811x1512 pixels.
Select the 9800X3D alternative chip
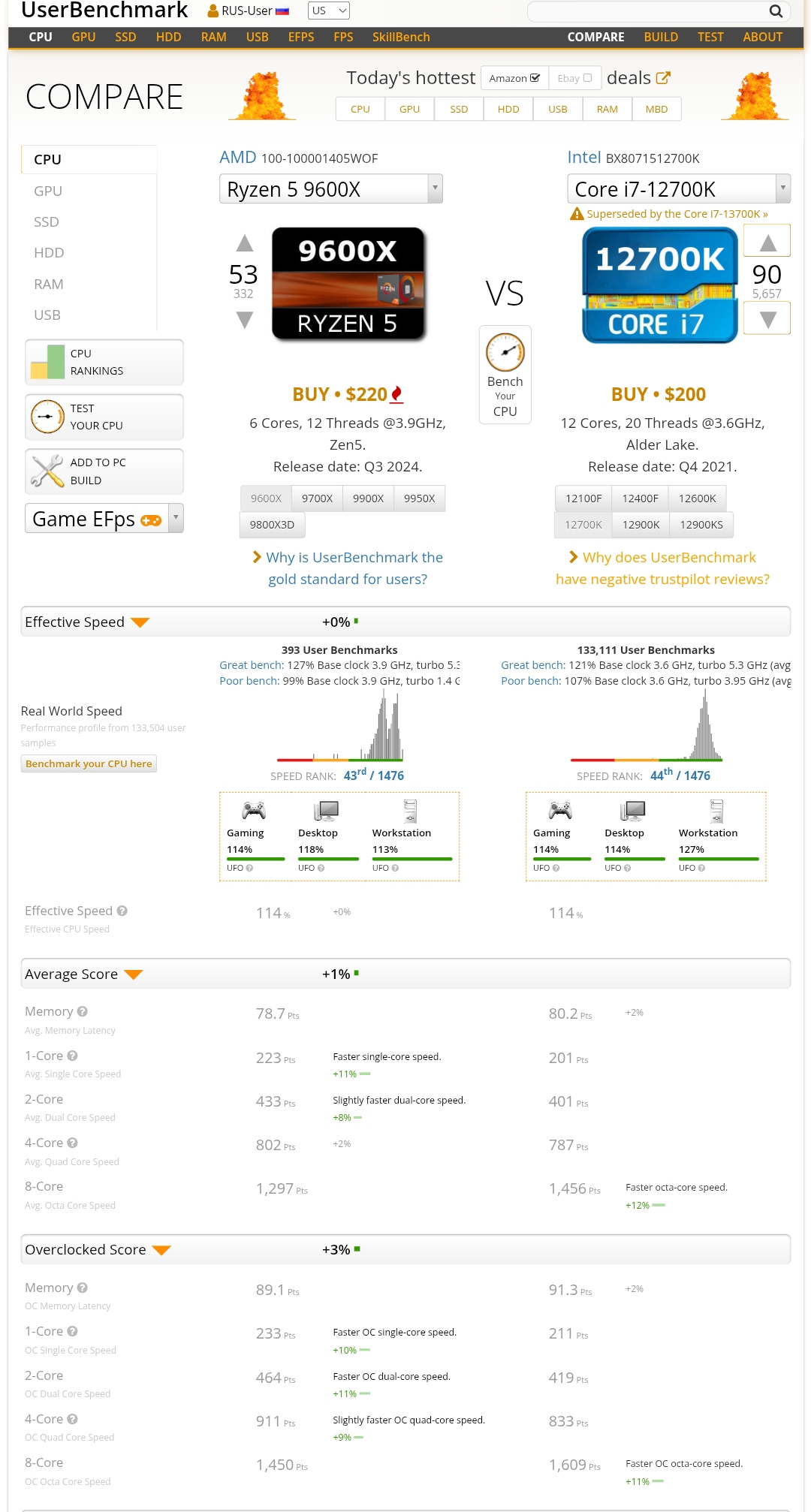[272, 525]
